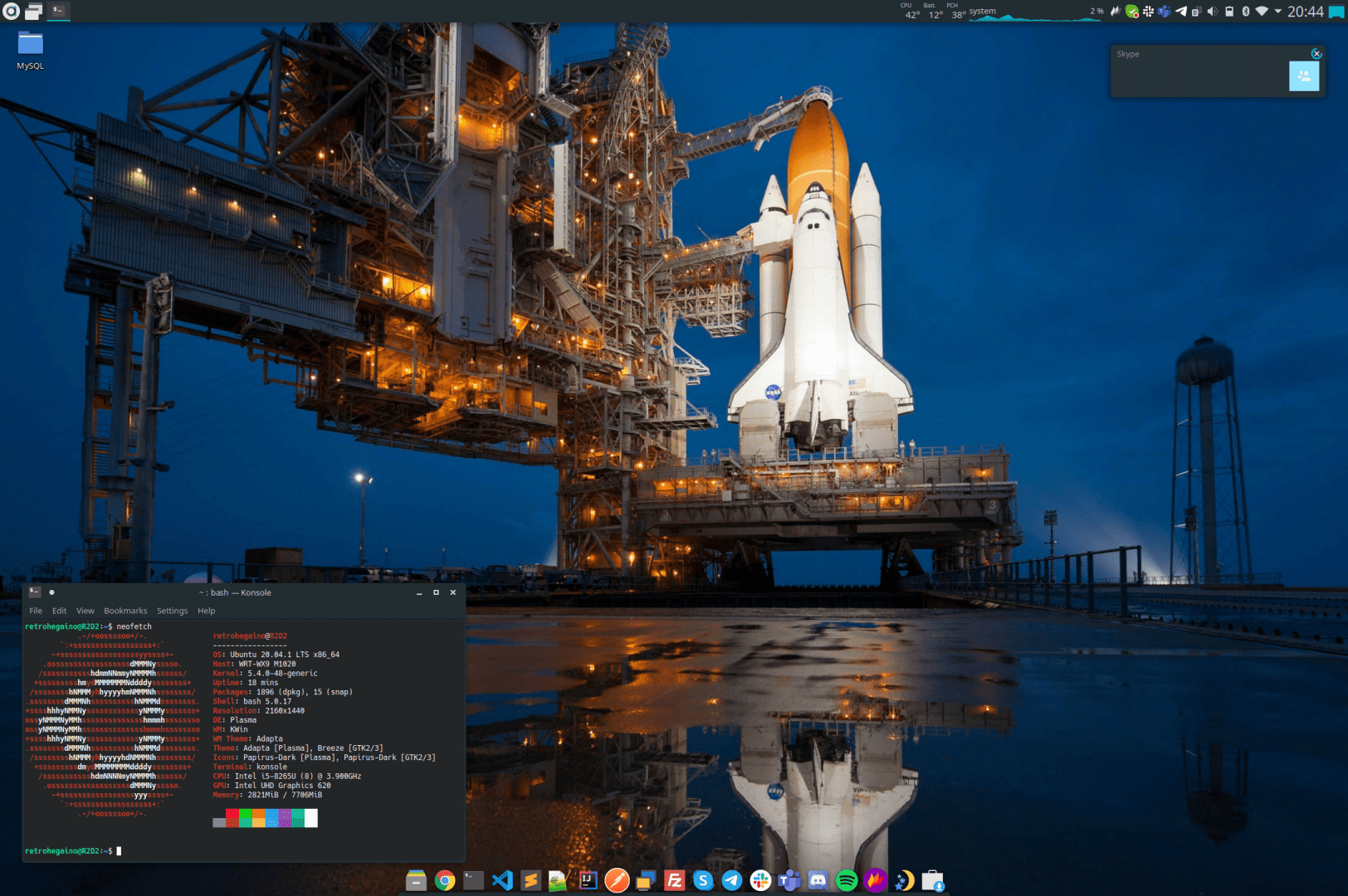Screen dimensions: 1348x896
Task: Click the Konsole terminal input prompt
Action: pos(120,850)
